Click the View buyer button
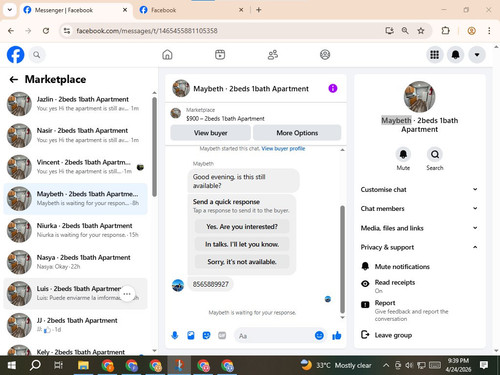 210,133
